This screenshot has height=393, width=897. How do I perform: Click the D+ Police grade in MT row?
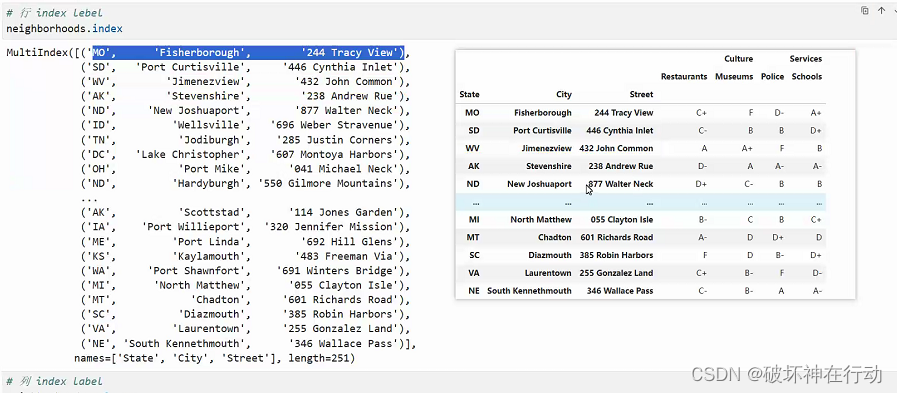(778, 237)
